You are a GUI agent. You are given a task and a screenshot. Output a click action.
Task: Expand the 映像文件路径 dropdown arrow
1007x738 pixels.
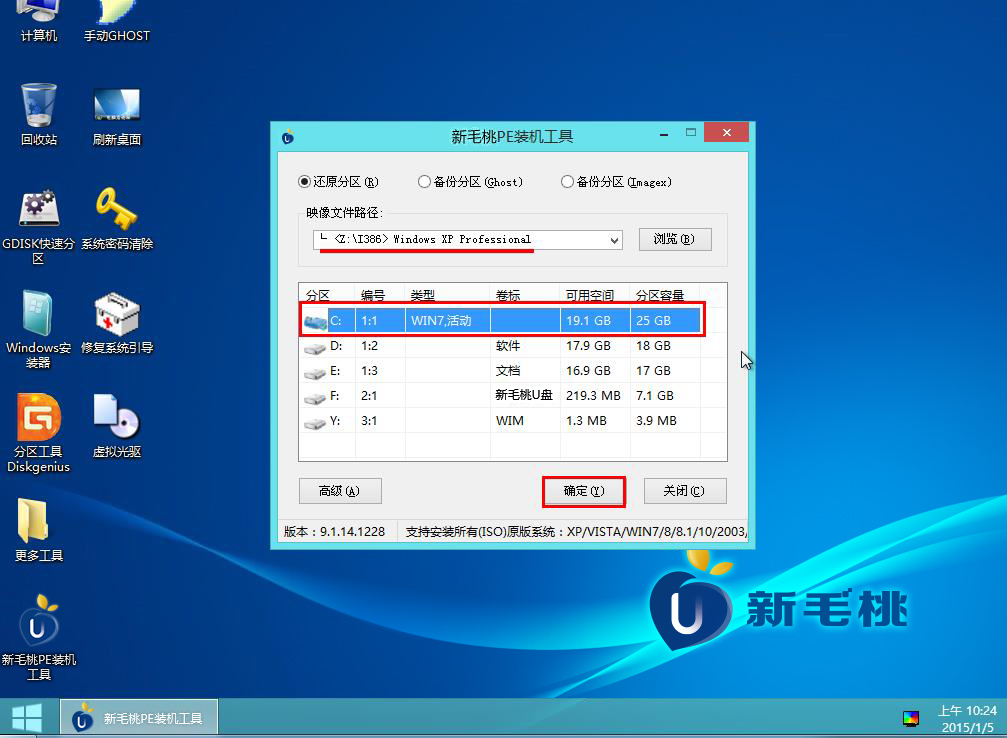point(614,240)
